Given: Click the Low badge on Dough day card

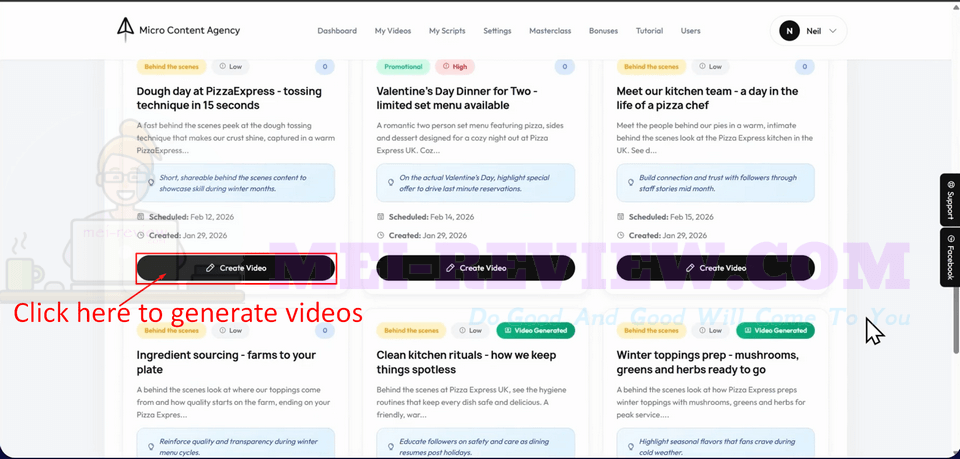Looking at the screenshot, I should point(230,67).
